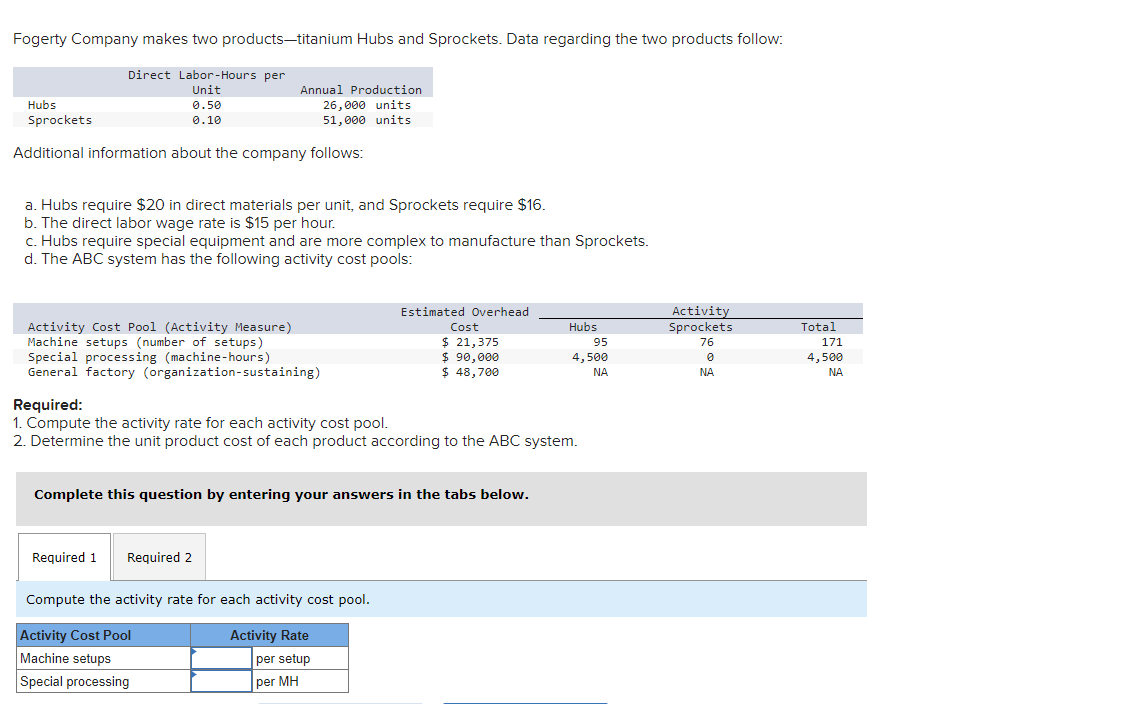Select the $ 48,700 overhead cost value
Screen dimensions: 1133x704
[470, 372]
